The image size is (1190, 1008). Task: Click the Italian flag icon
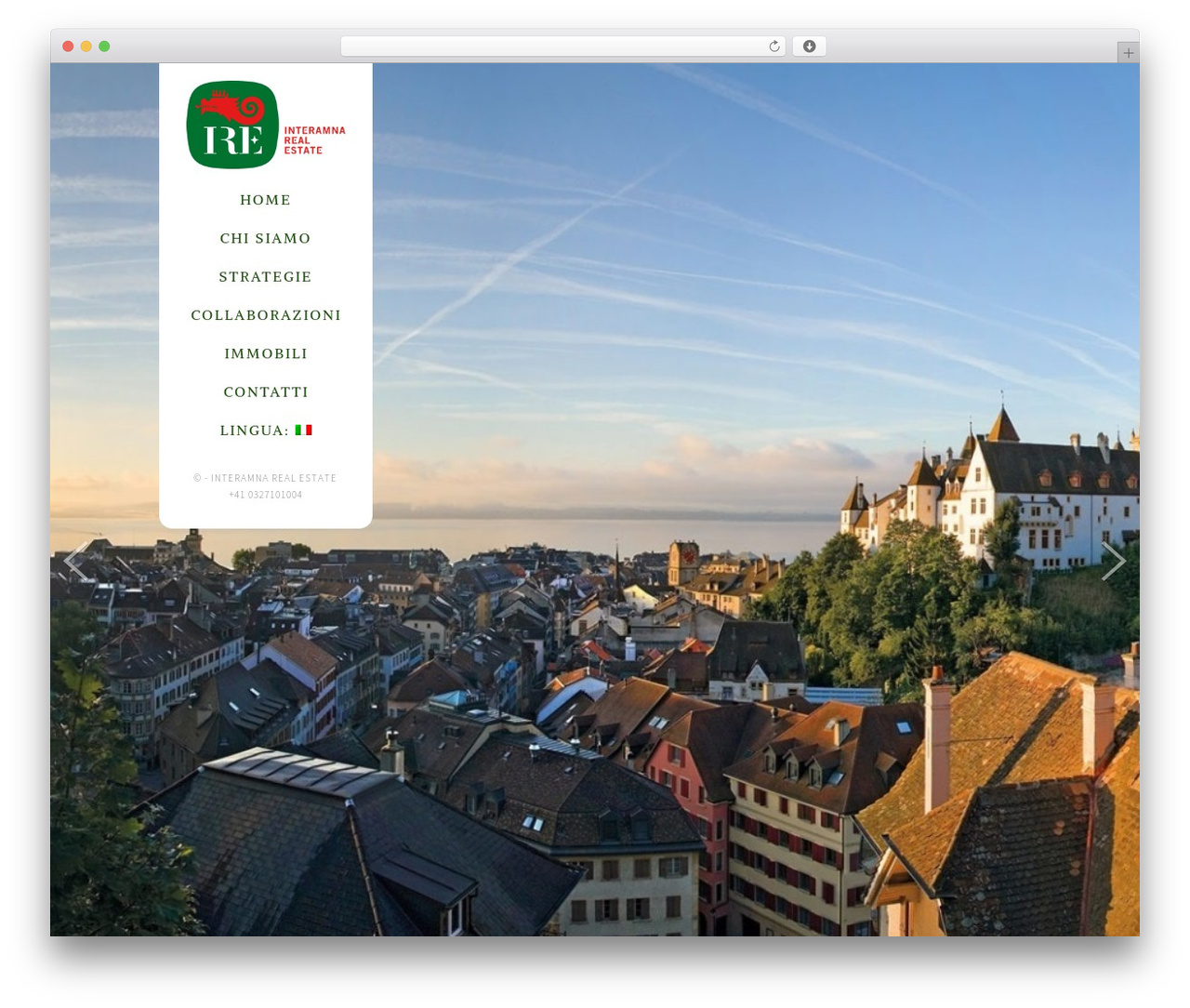pos(304,430)
